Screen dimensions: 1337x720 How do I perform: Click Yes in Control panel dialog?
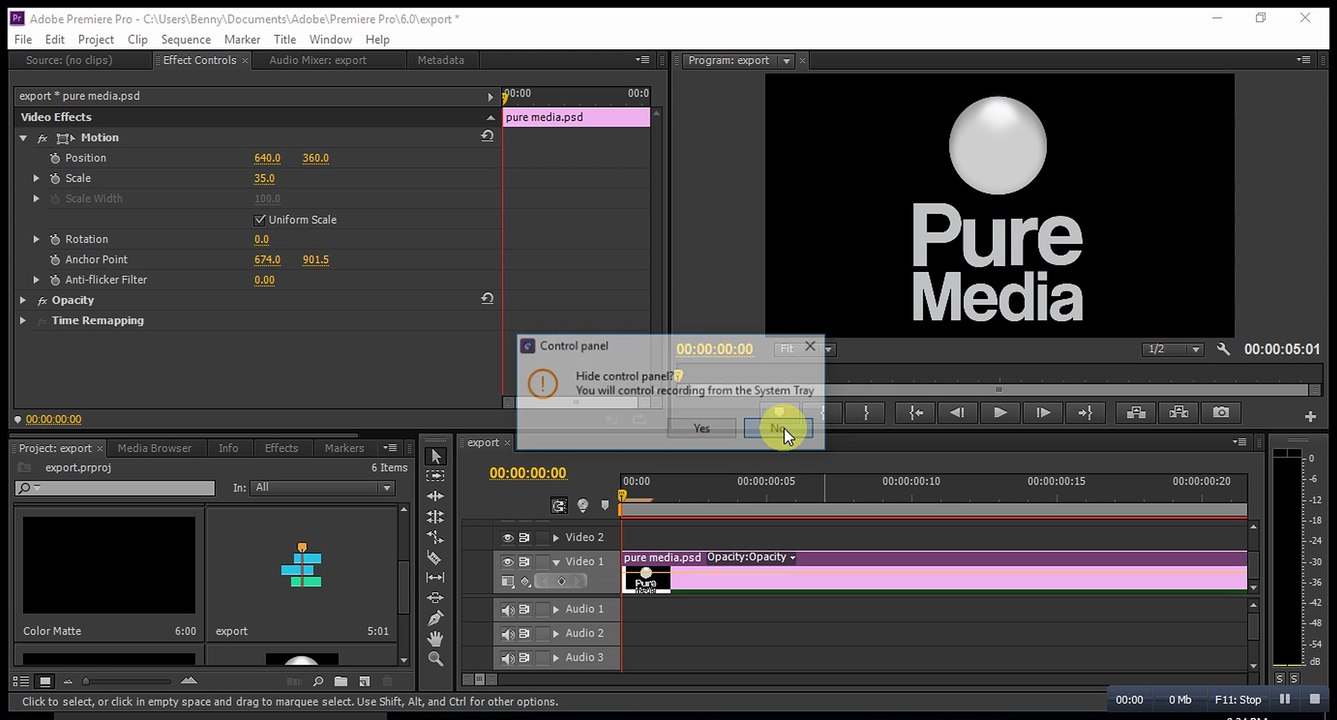coord(702,428)
